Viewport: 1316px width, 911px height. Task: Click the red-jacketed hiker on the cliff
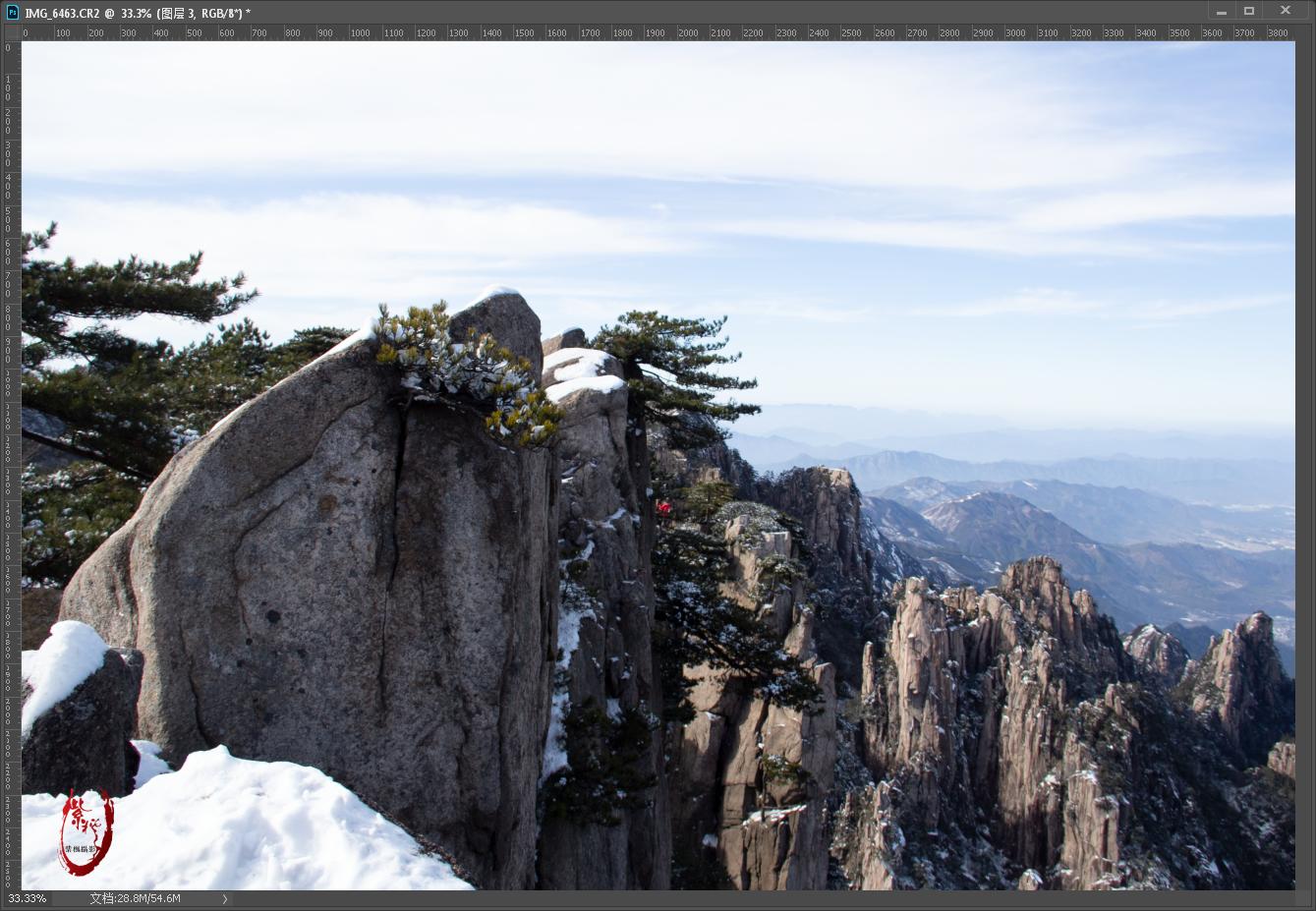tap(664, 507)
